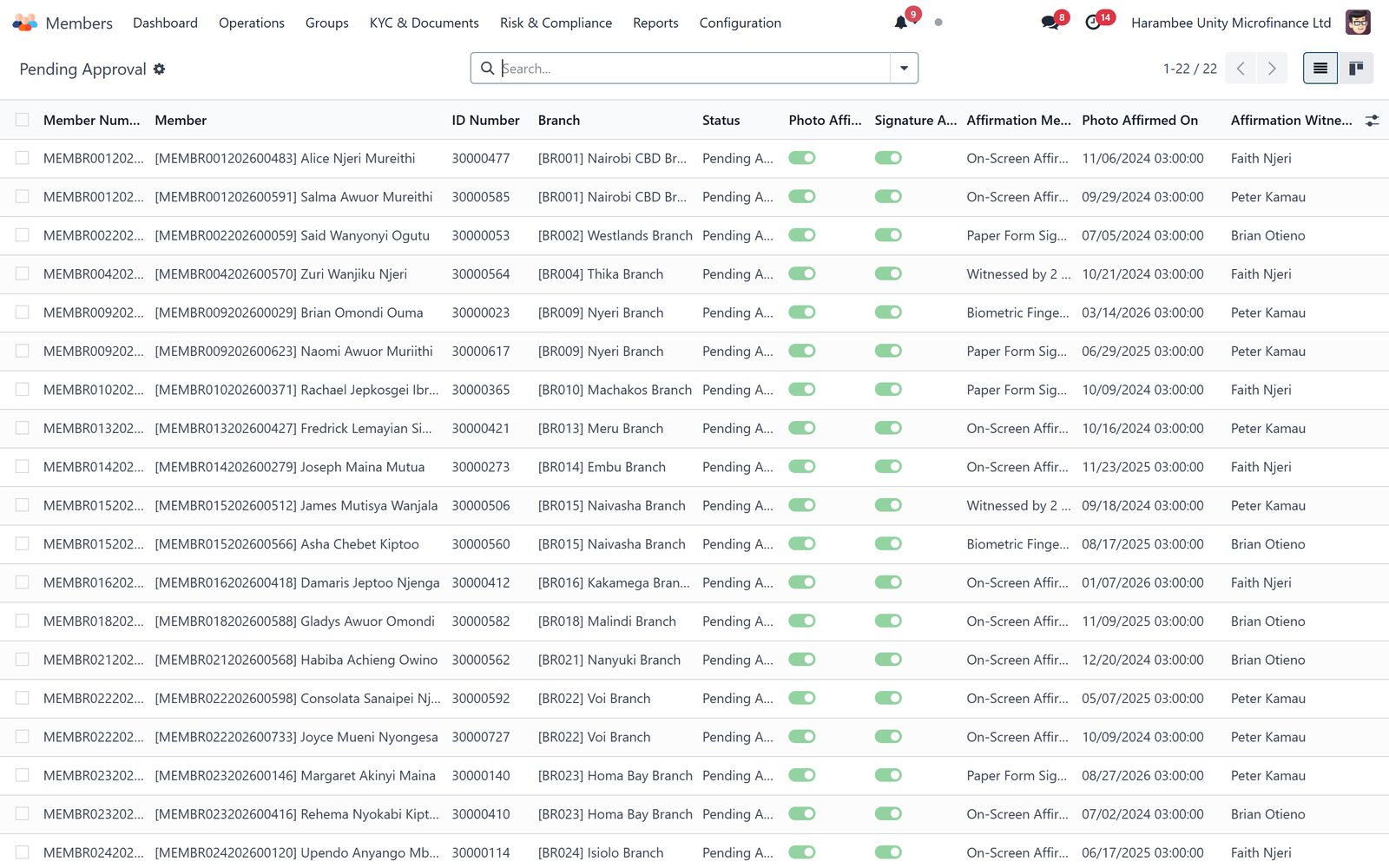Click the search magnifier icon

coord(487,68)
